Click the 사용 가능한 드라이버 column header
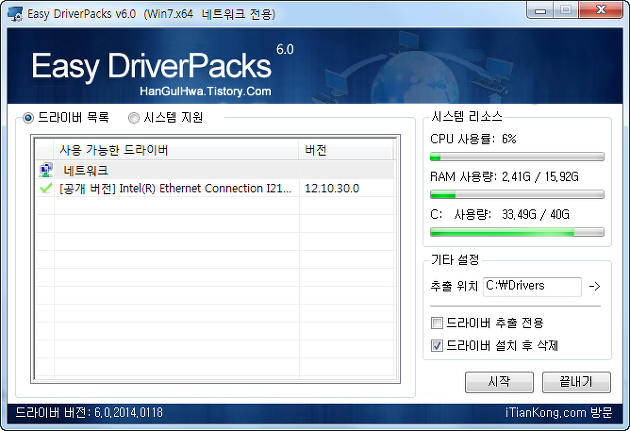This screenshot has height=431, width=630. click(176, 150)
